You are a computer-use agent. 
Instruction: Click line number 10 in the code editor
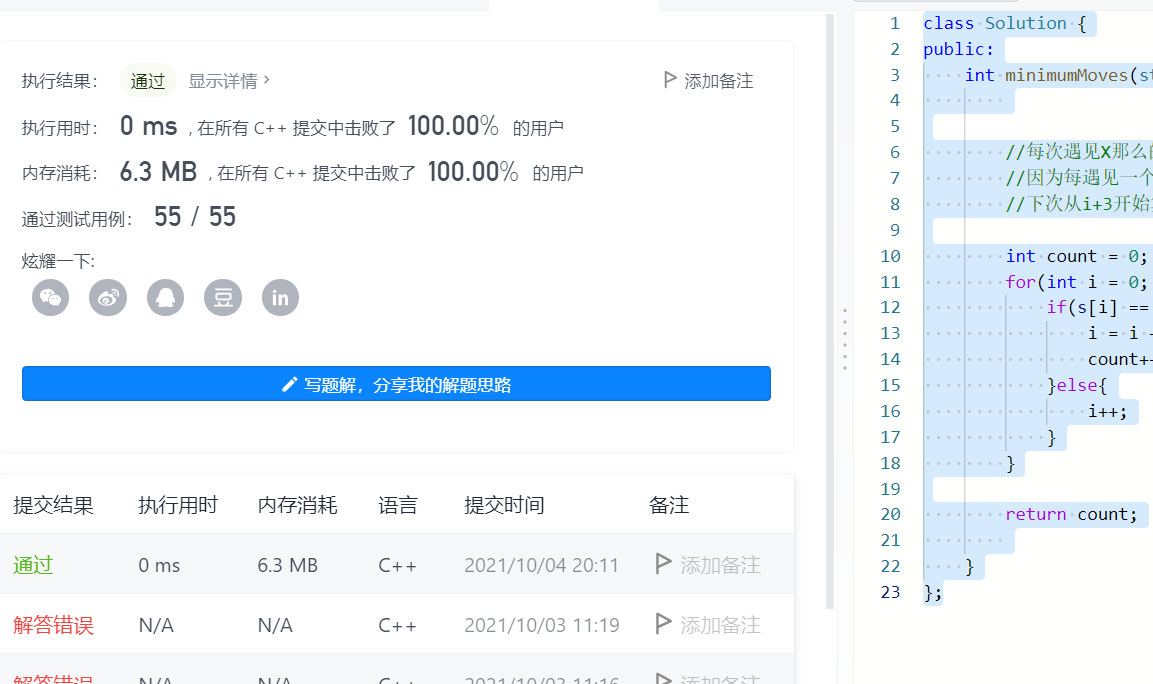[x=890, y=255]
